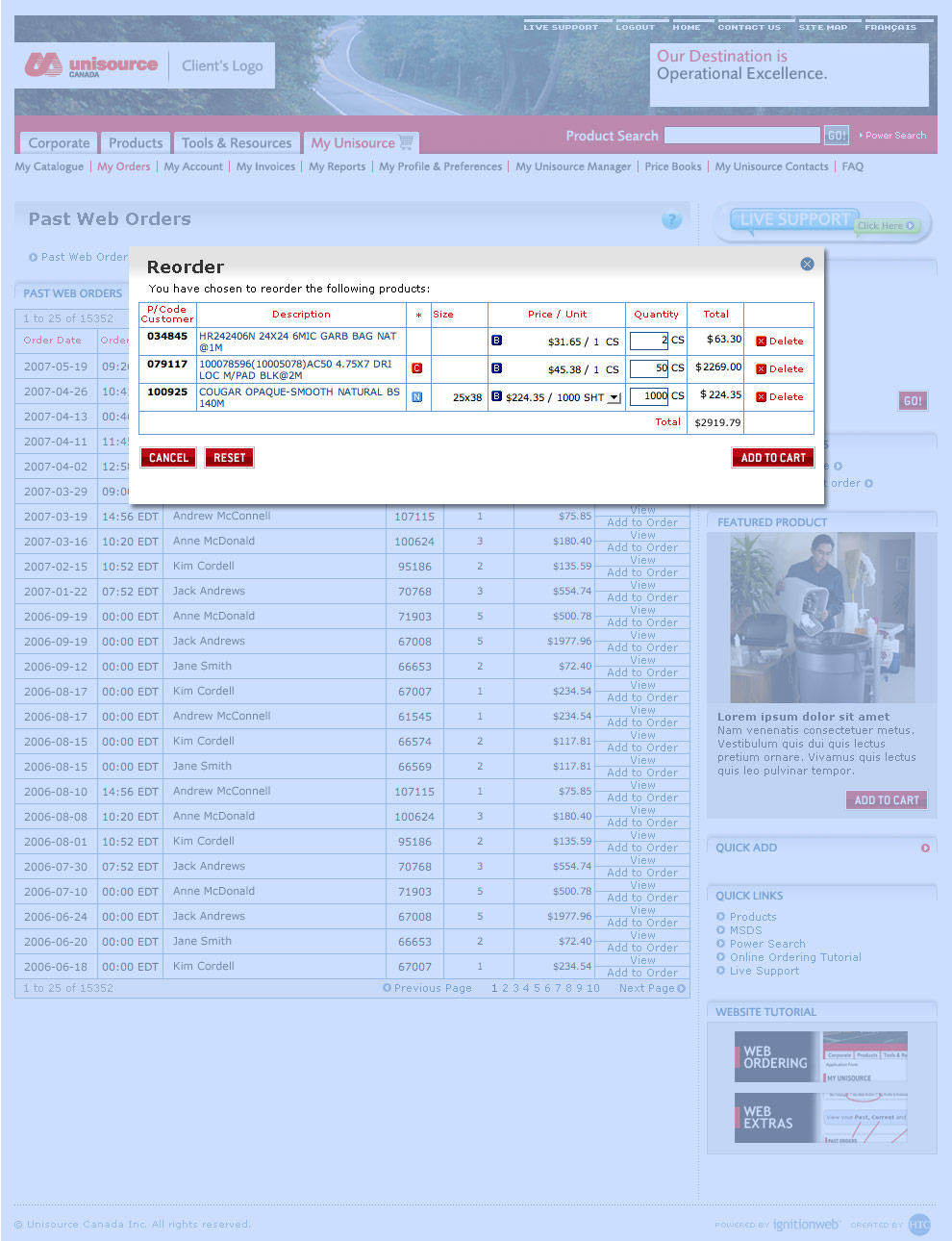Expand the Quick Add panel arrow
Viewport: 952px width, 1241px height.
click(925, 848)
